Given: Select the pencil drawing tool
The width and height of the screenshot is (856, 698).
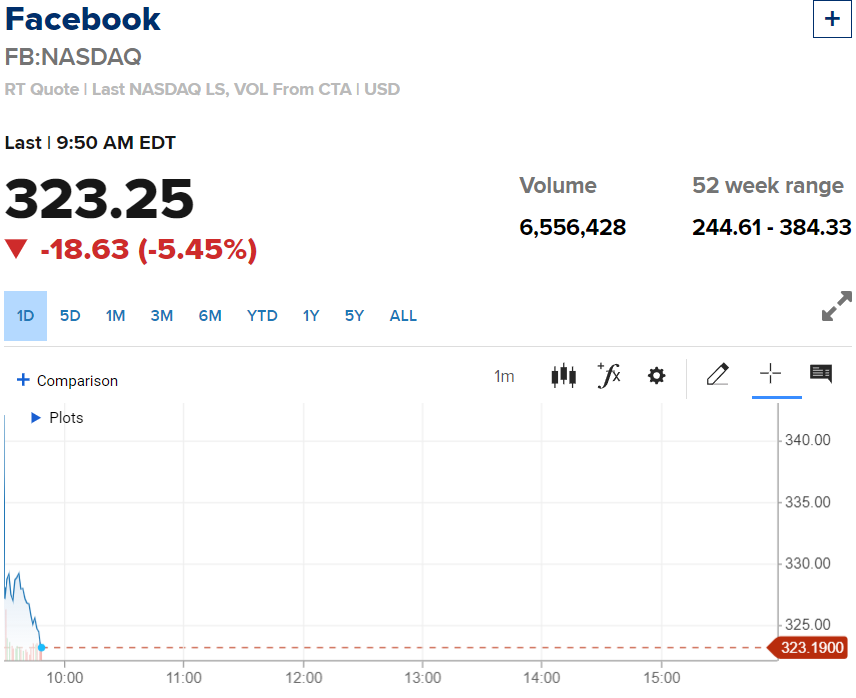Looking at the screenshot, I should coord(717,374).
